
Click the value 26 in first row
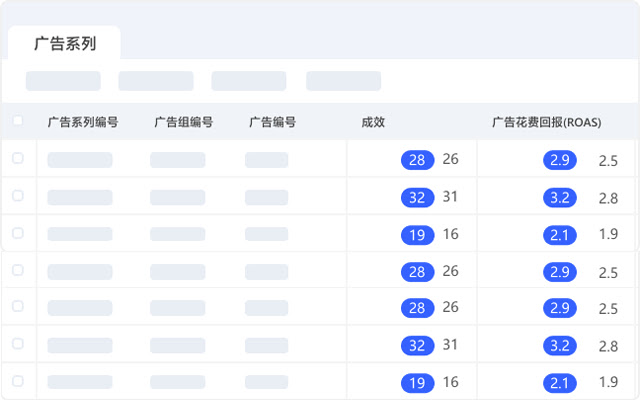[451, 159]
